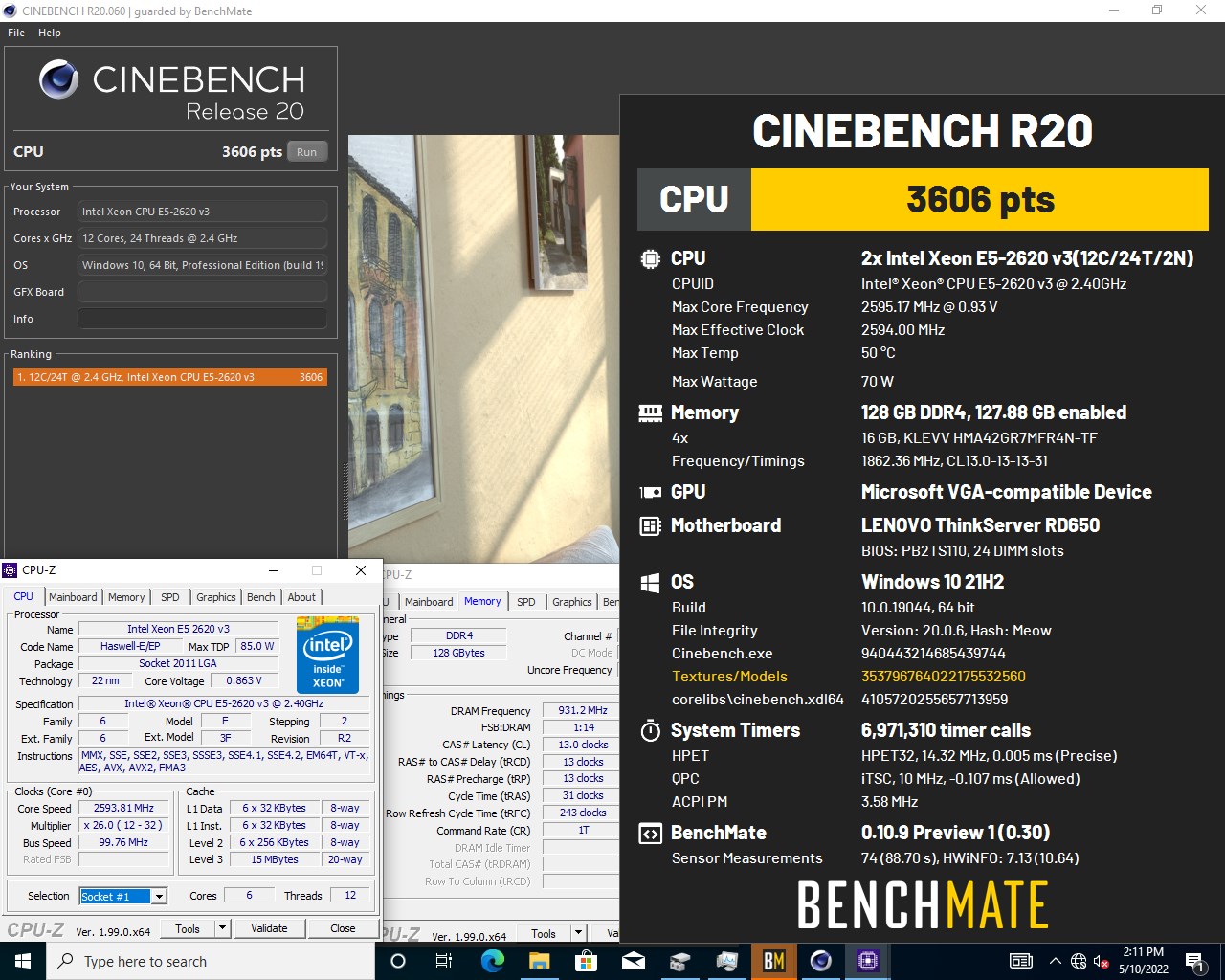1225x980 pixels.
Task: Click Core Speed value 2593.81 MHz
Action: pyautogui.click(x=123, y=808)
